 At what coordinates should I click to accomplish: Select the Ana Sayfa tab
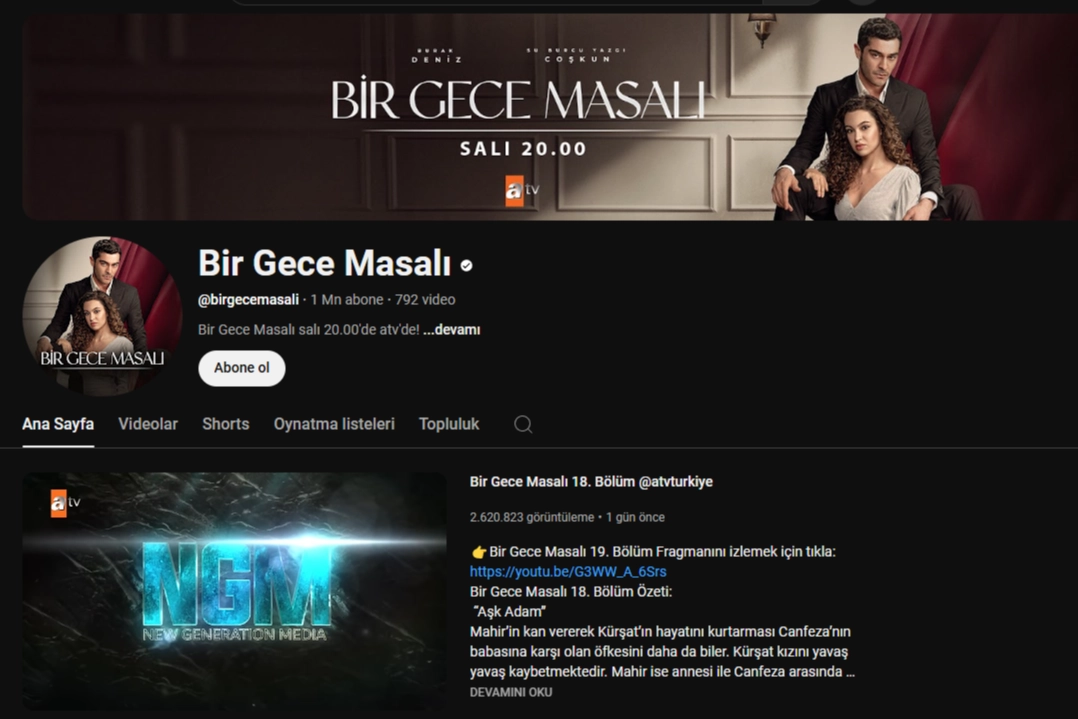tap(58, 424)
